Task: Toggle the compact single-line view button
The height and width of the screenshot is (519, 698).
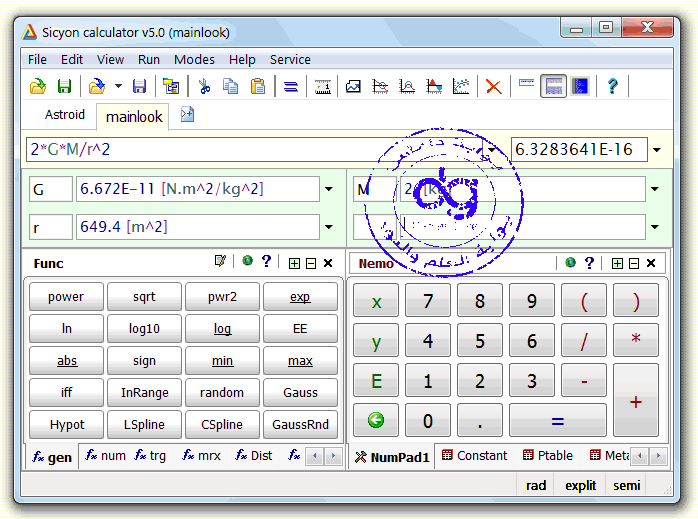Action: click(x=526, y=84)
